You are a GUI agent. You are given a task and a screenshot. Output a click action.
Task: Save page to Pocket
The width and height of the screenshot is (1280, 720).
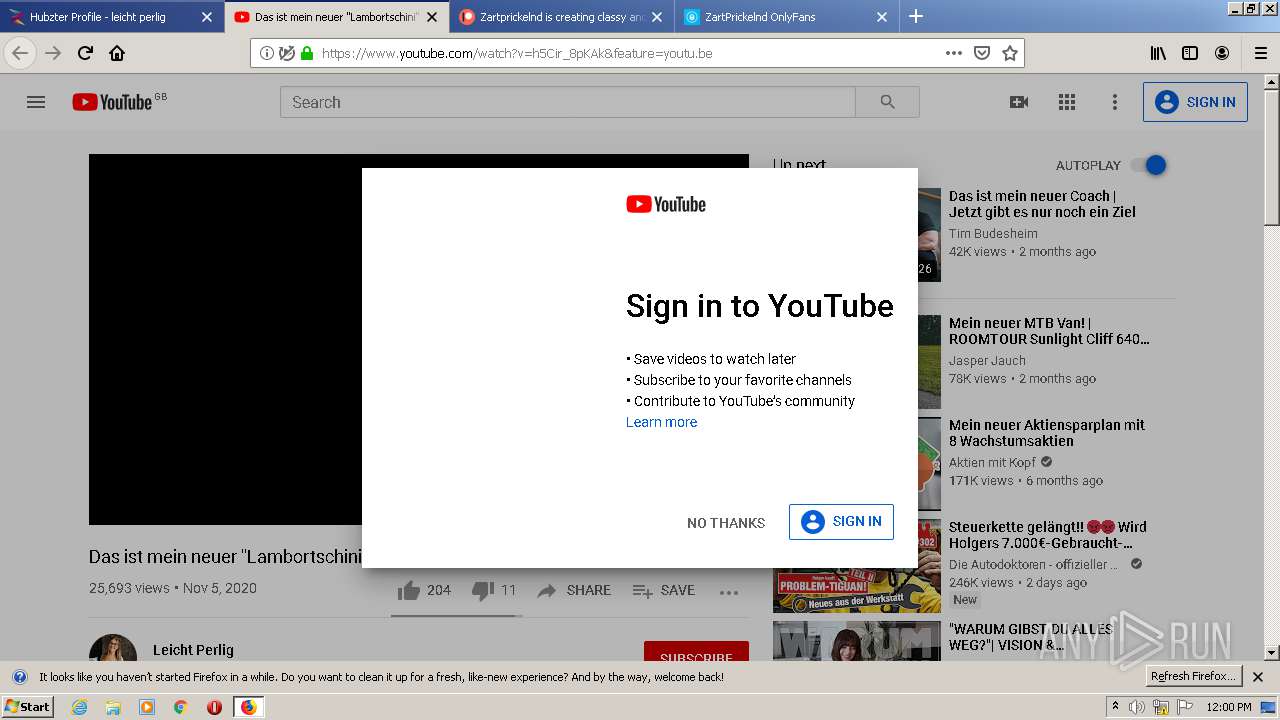tap(982, 53)
